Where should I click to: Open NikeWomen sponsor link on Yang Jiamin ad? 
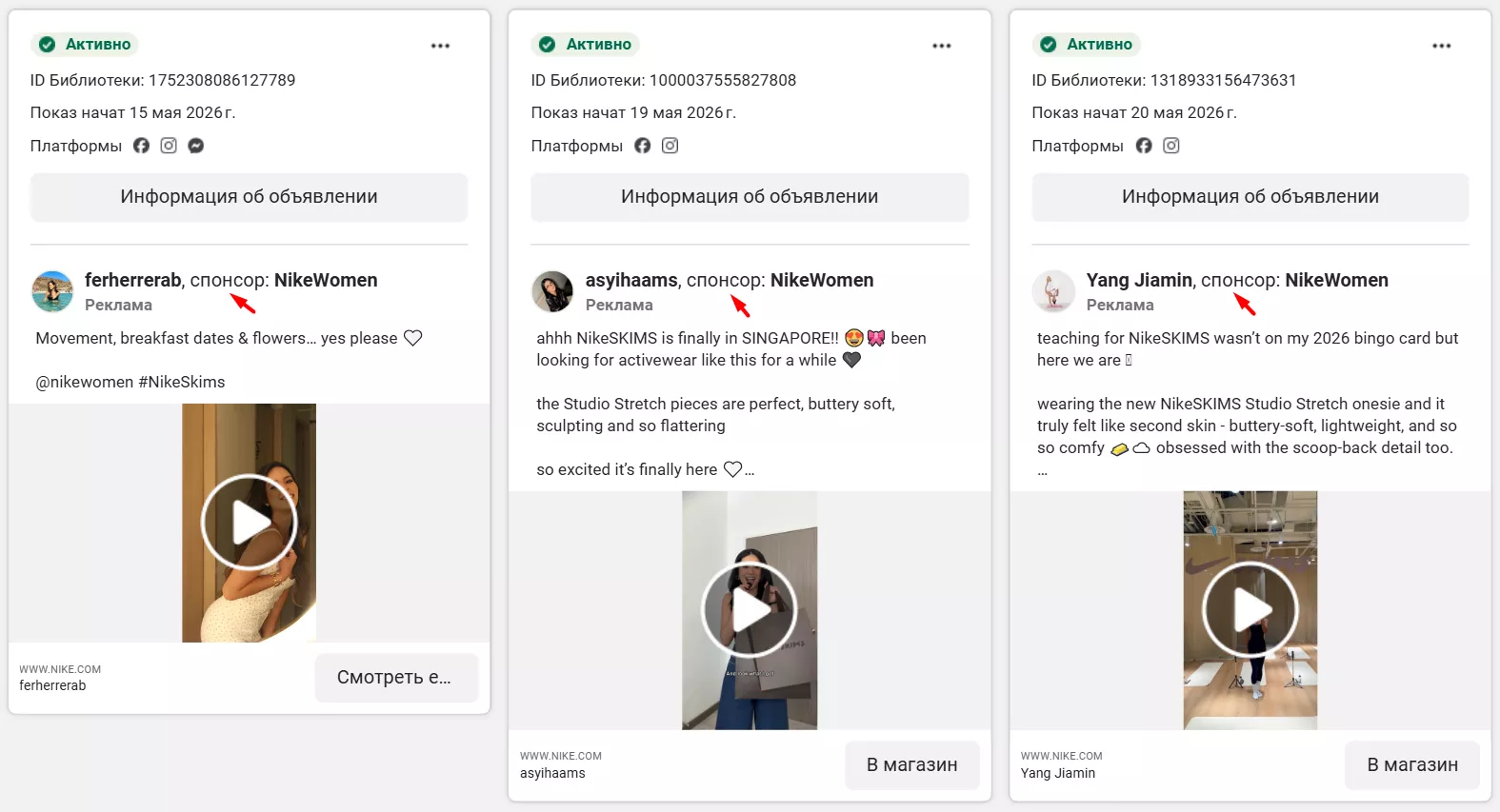coord(1337,280)
